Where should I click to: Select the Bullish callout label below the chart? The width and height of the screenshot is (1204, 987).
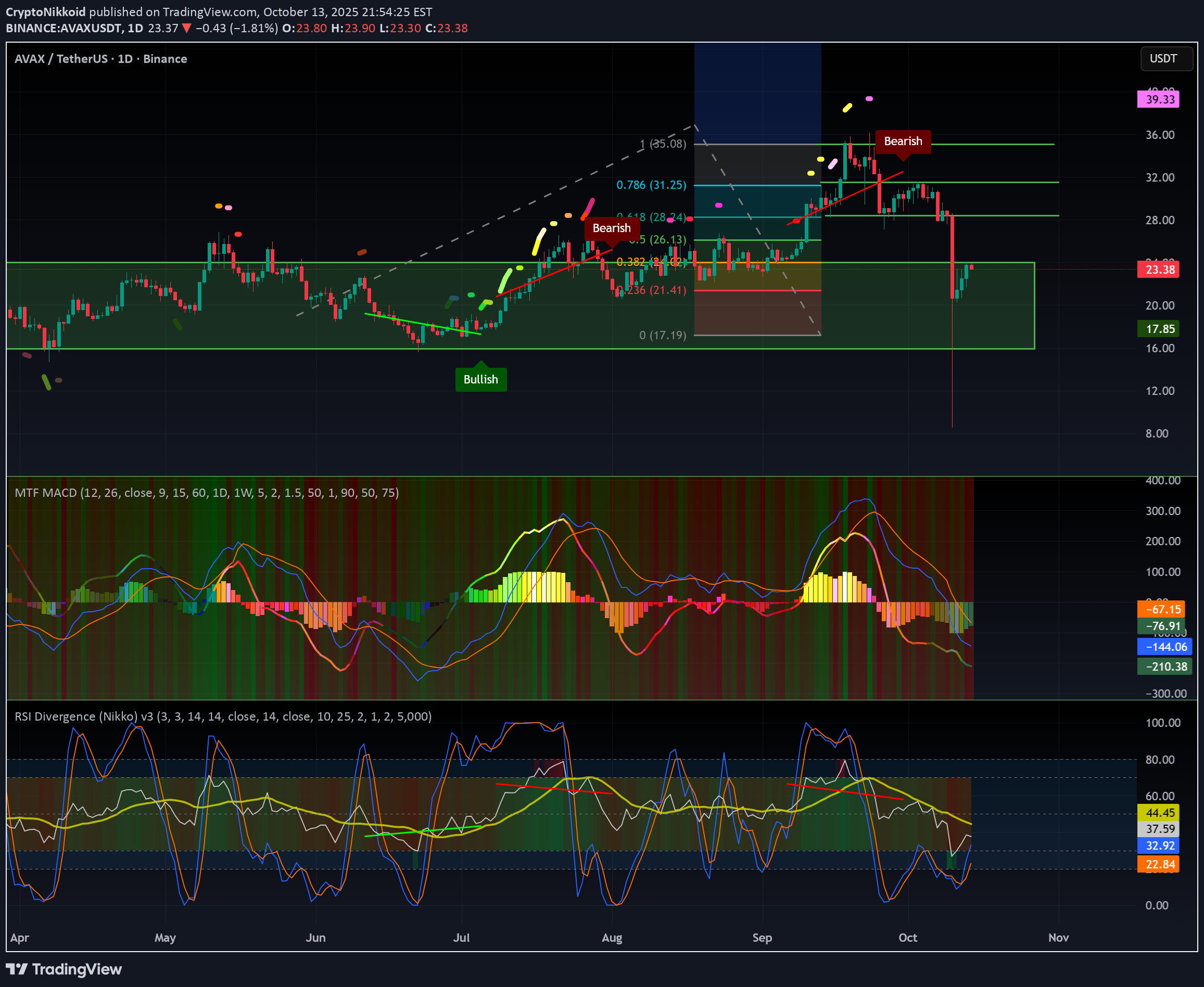(480, 379)
